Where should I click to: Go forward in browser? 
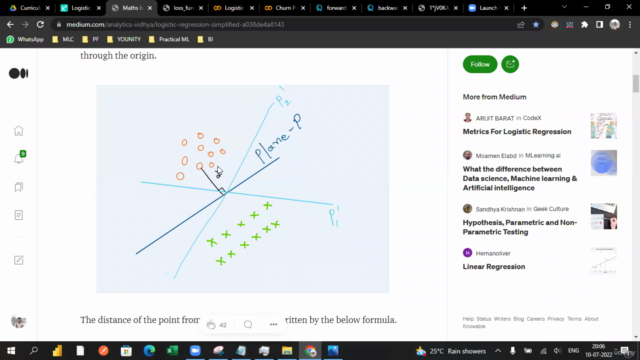click(25, 24)
